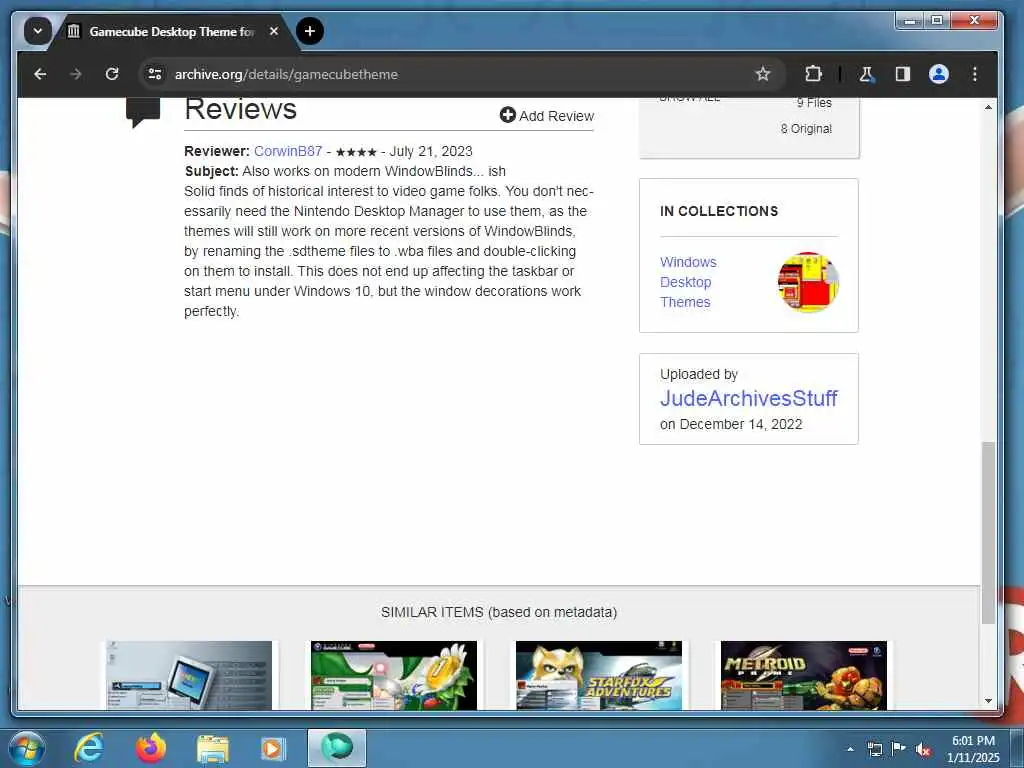1024x768 pixels.
Task: Close the Gamecube Desktop Theme tab
Action: coord(274,31)
